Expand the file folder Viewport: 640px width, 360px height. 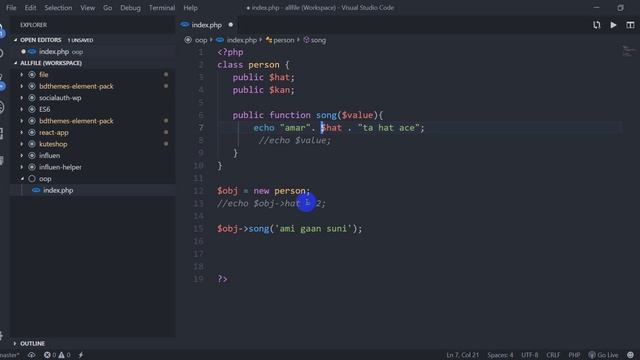pos(22,75)
